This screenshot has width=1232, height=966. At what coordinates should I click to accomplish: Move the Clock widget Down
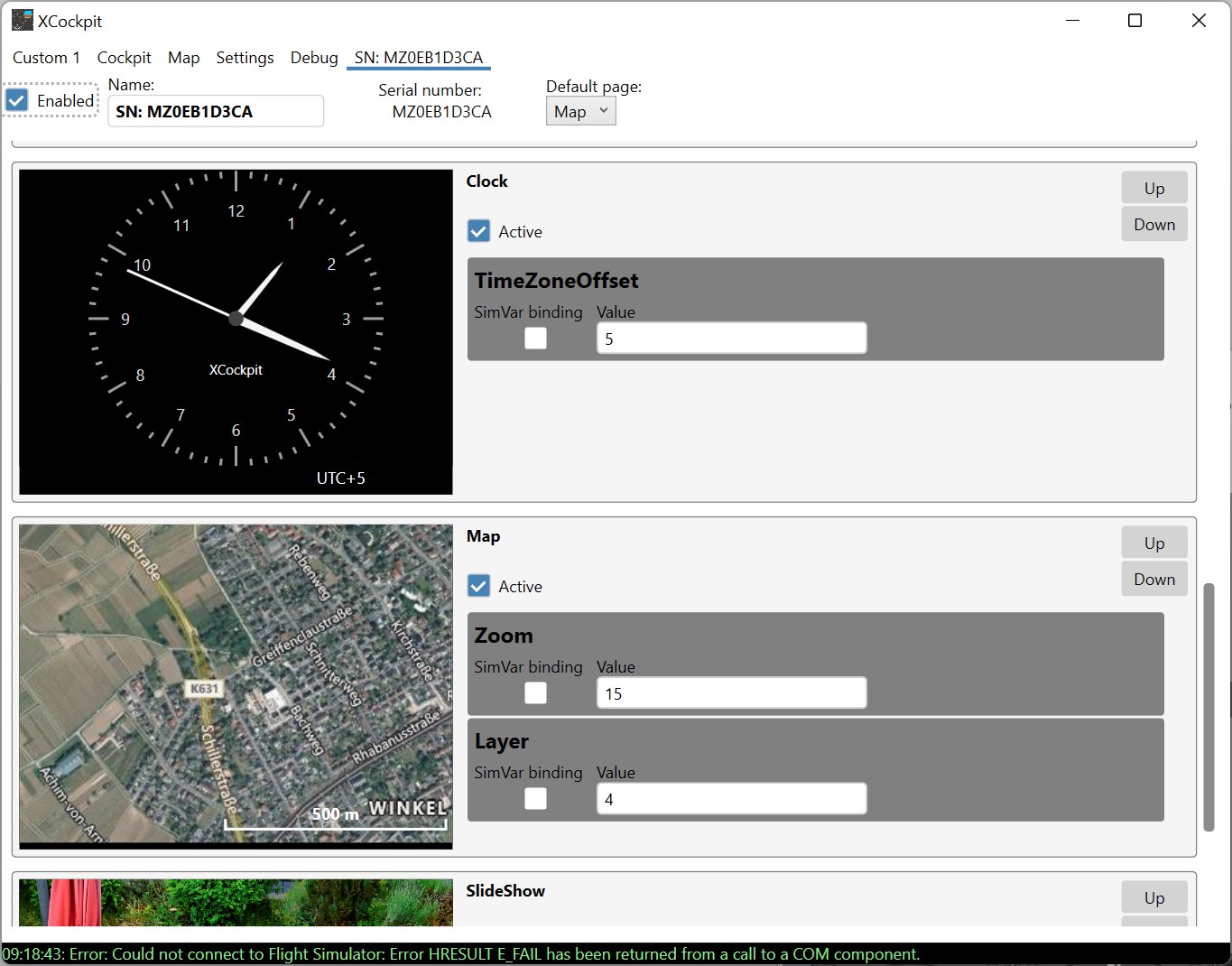coord(1154,224)
